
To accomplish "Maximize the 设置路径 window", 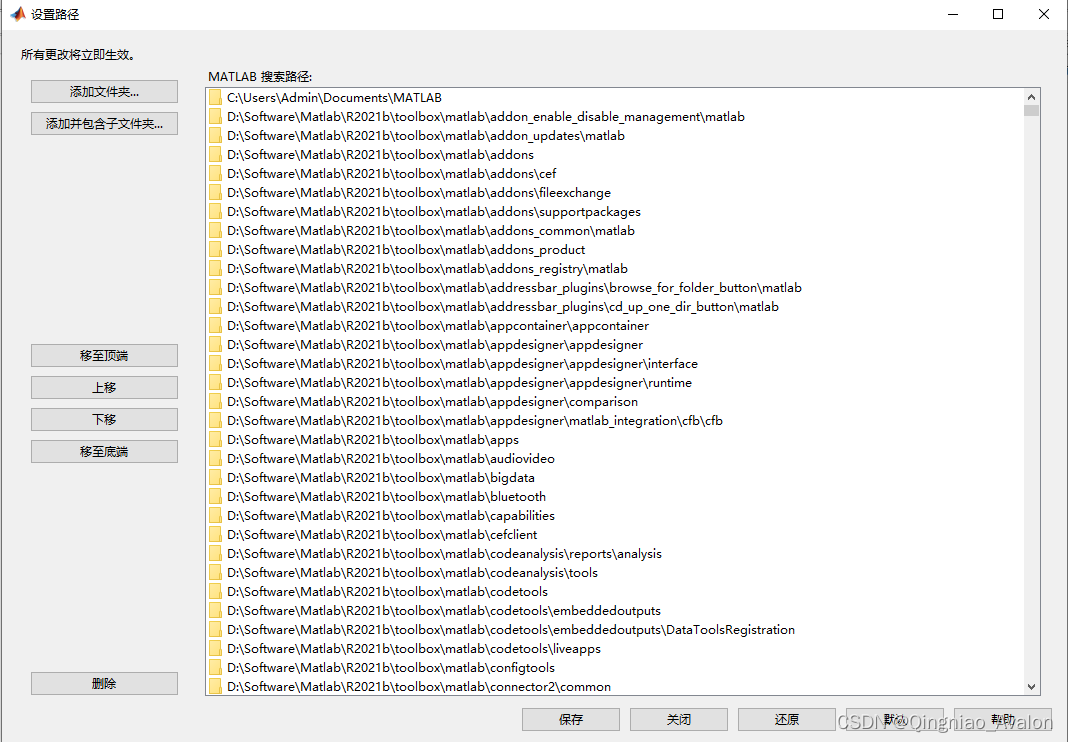I will [998, 14].
